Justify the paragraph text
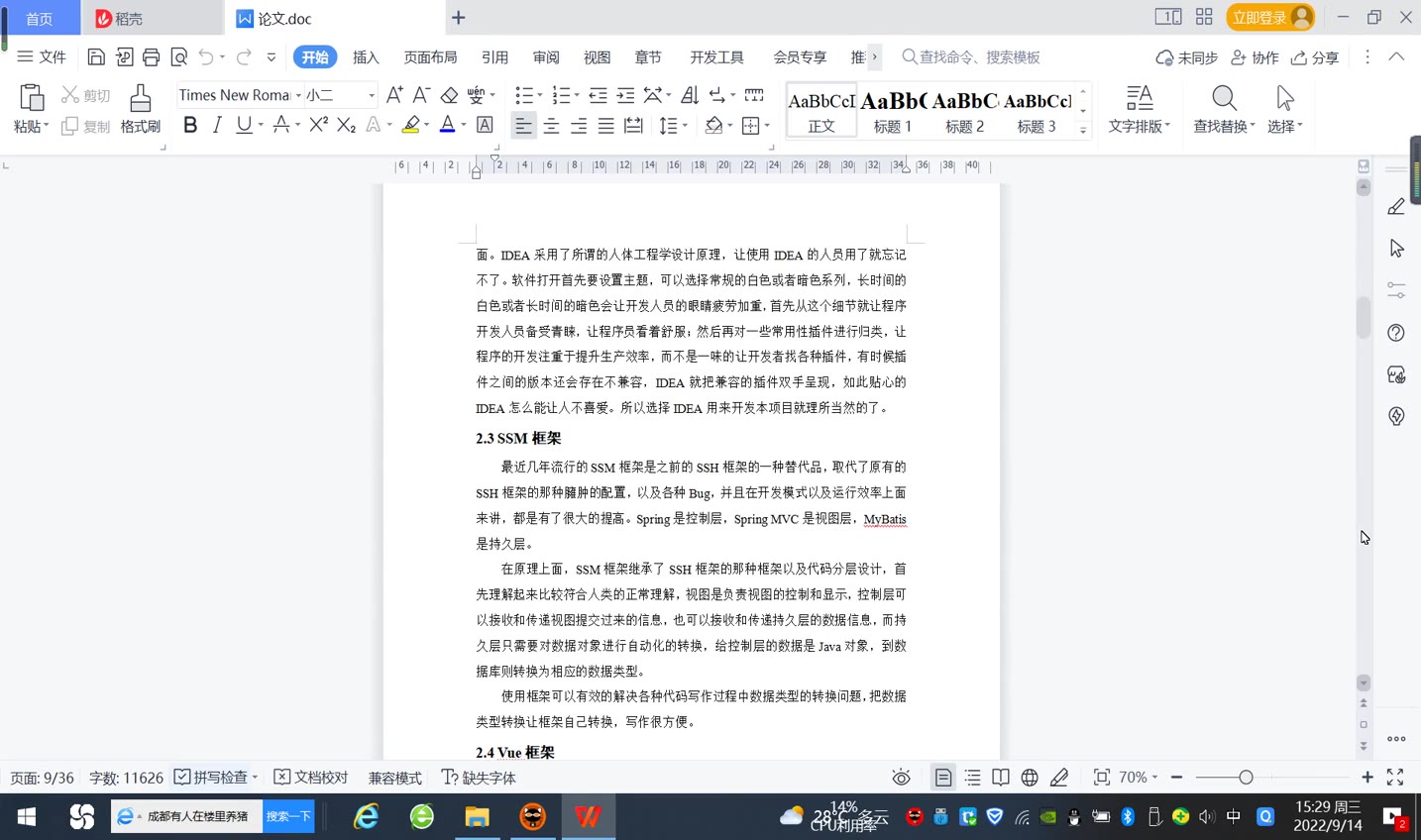This screenshot has height=840, width=1421. point(605,125)
